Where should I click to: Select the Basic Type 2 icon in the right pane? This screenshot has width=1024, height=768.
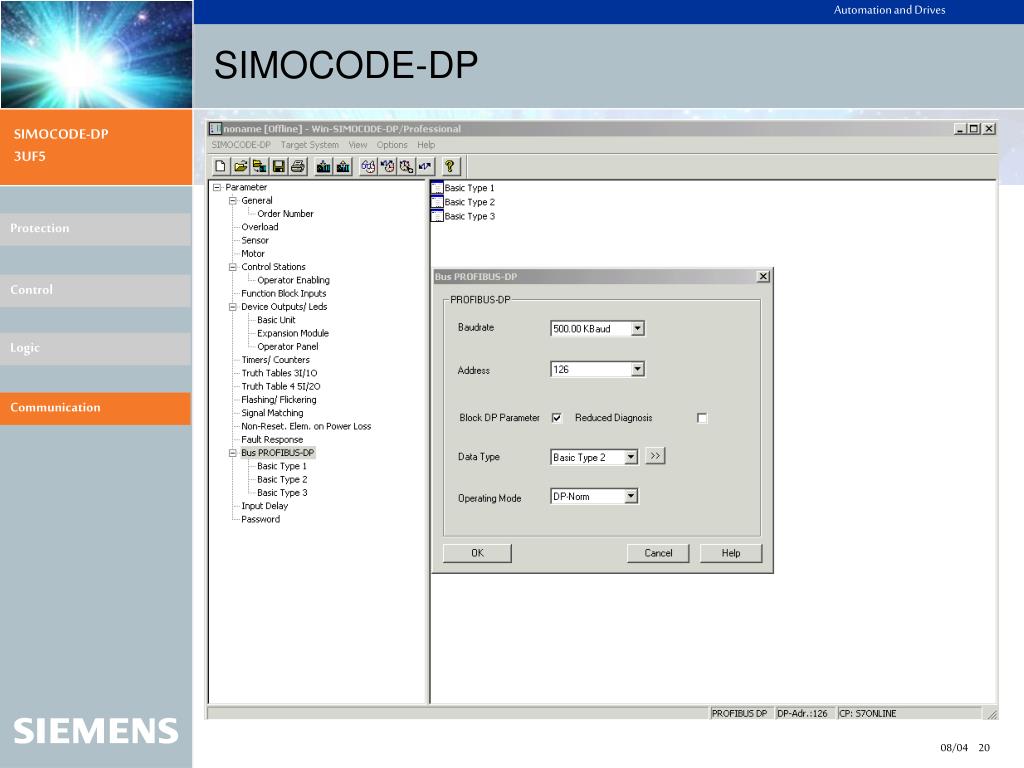click(x=437, y=202)
